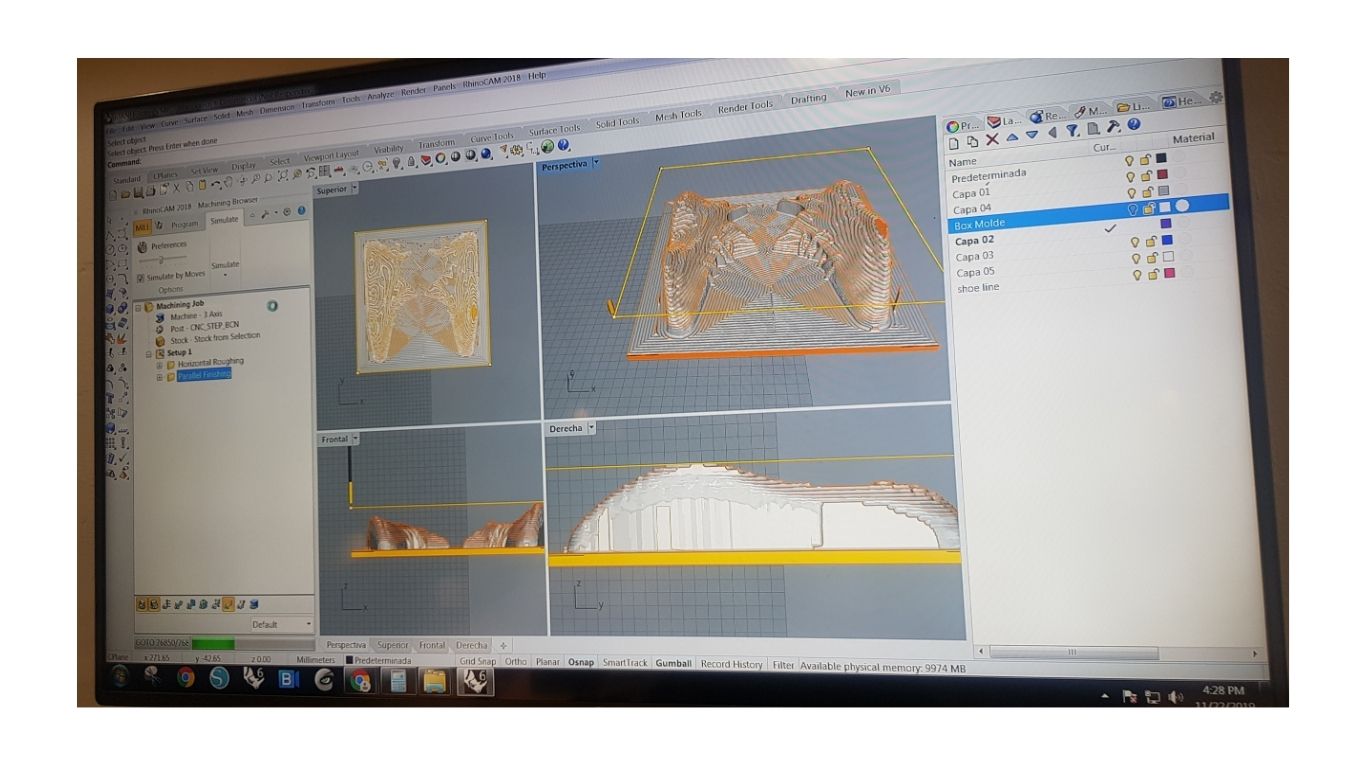Click the Preferences simulation icon
Image resolution: width=1366 pixels, height=768 pixels.
(142, 246)
